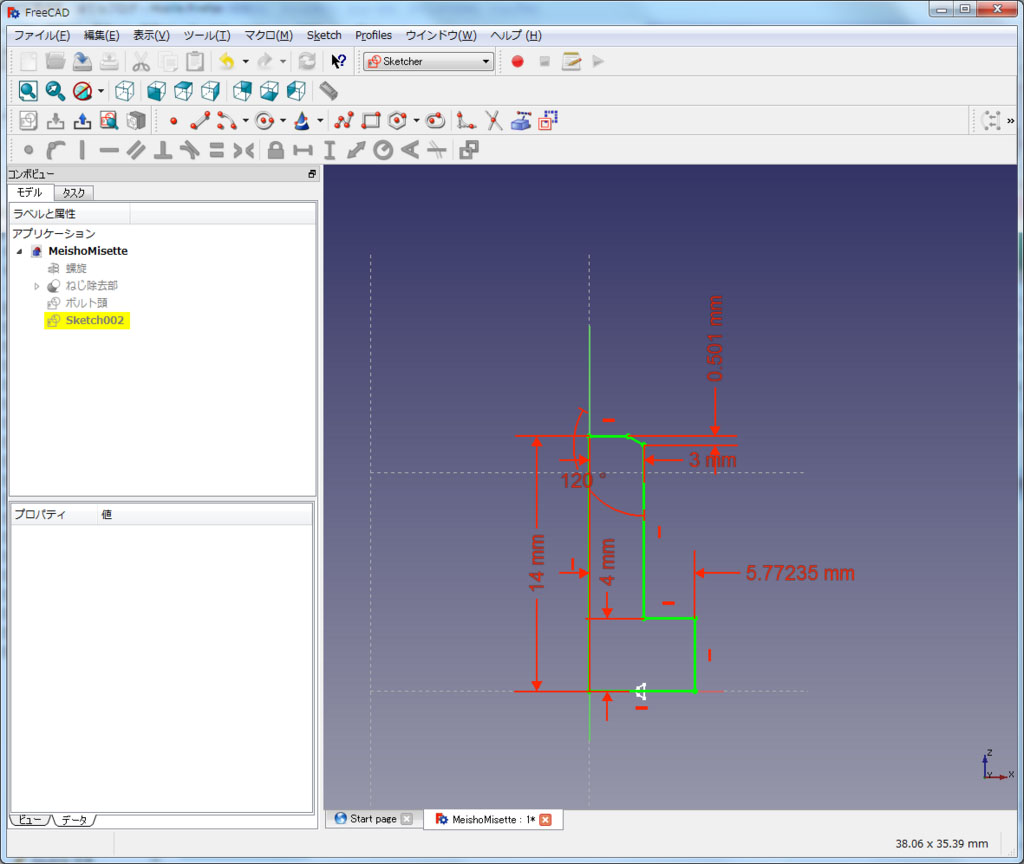Click the external geometry tool
Viewport: 1024px width, 864px height.
click(520, 121)
